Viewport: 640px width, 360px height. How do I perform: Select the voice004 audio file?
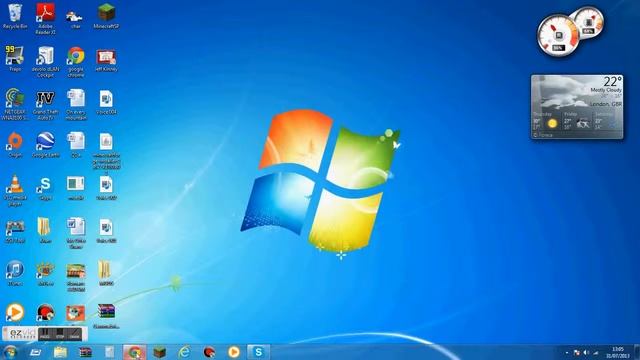106,102
